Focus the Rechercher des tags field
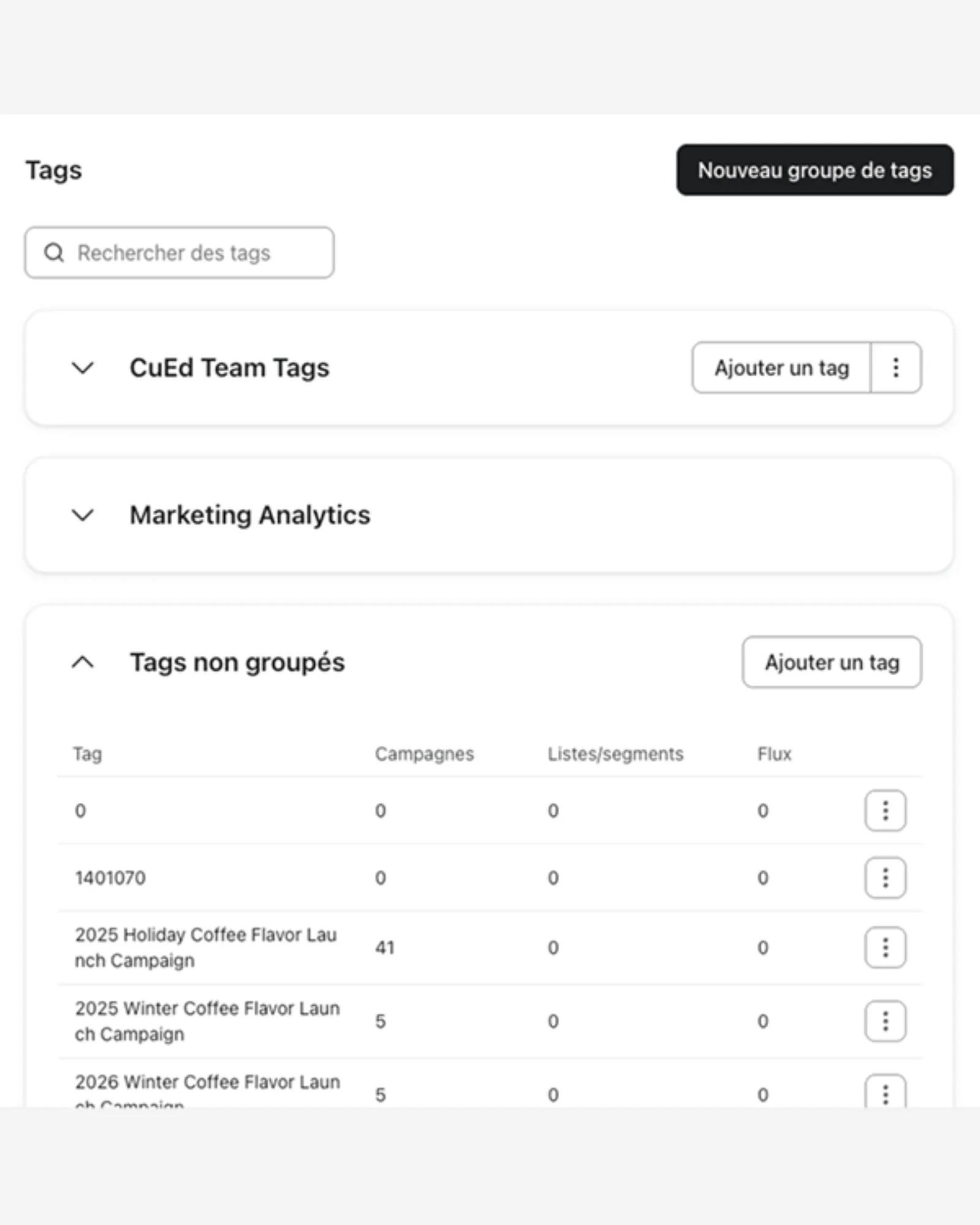980x1225 pixels. pyautogui.click(x=179, y=252)
